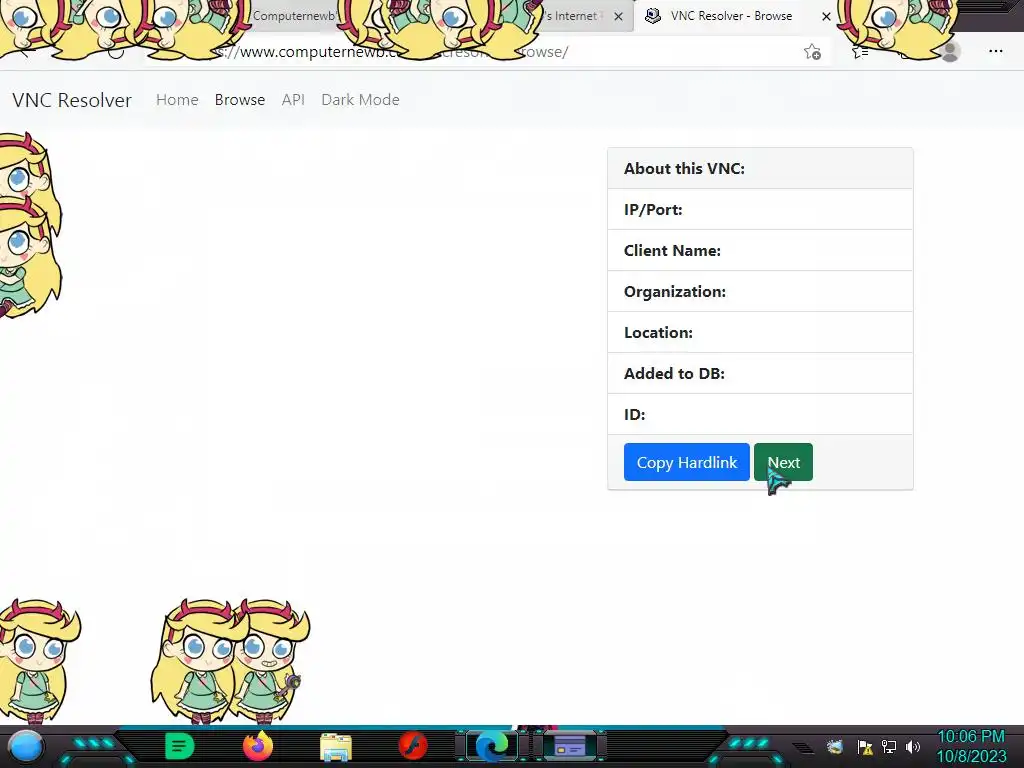The width and height of the screenshot is (1024, 768).
Task: Click the network tray icon
Action: (x=888, y=746)
